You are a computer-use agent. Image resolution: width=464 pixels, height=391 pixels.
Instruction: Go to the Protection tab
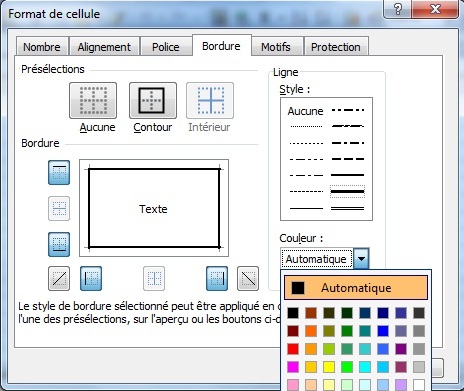(x=336, y=47)
